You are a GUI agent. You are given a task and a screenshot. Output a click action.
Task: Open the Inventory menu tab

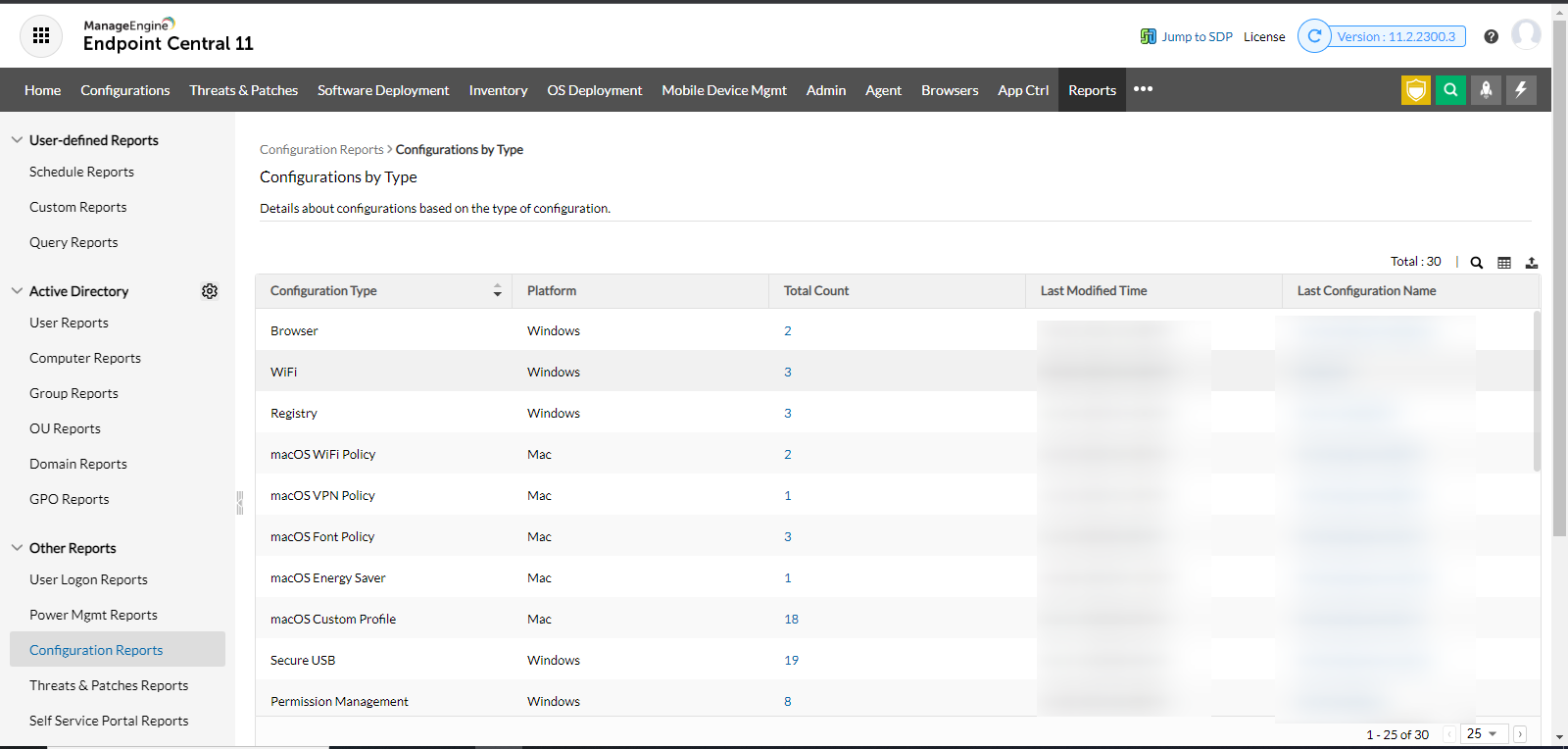pos(498,90)
